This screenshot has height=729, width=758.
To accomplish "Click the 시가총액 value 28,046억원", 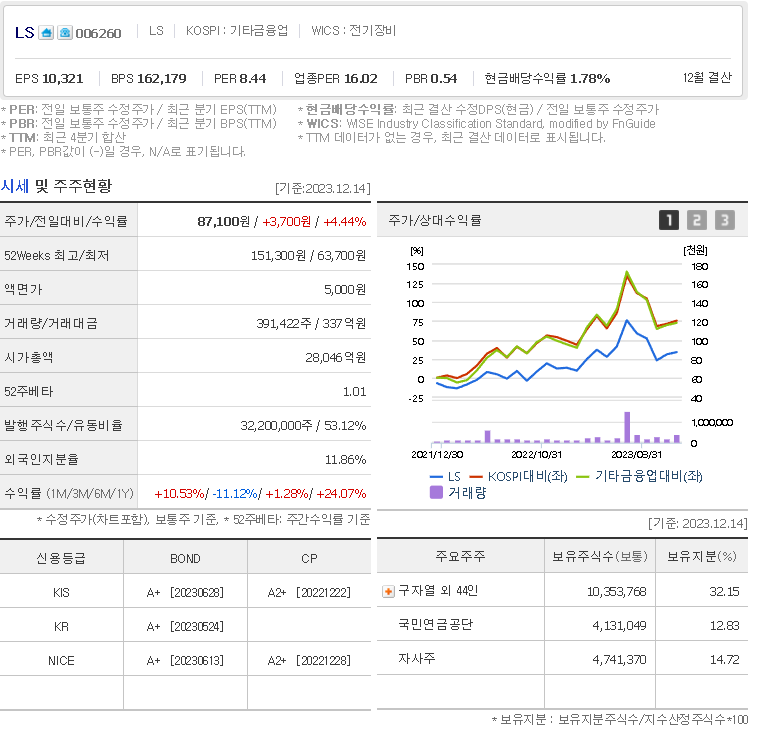I will (335, 357).
